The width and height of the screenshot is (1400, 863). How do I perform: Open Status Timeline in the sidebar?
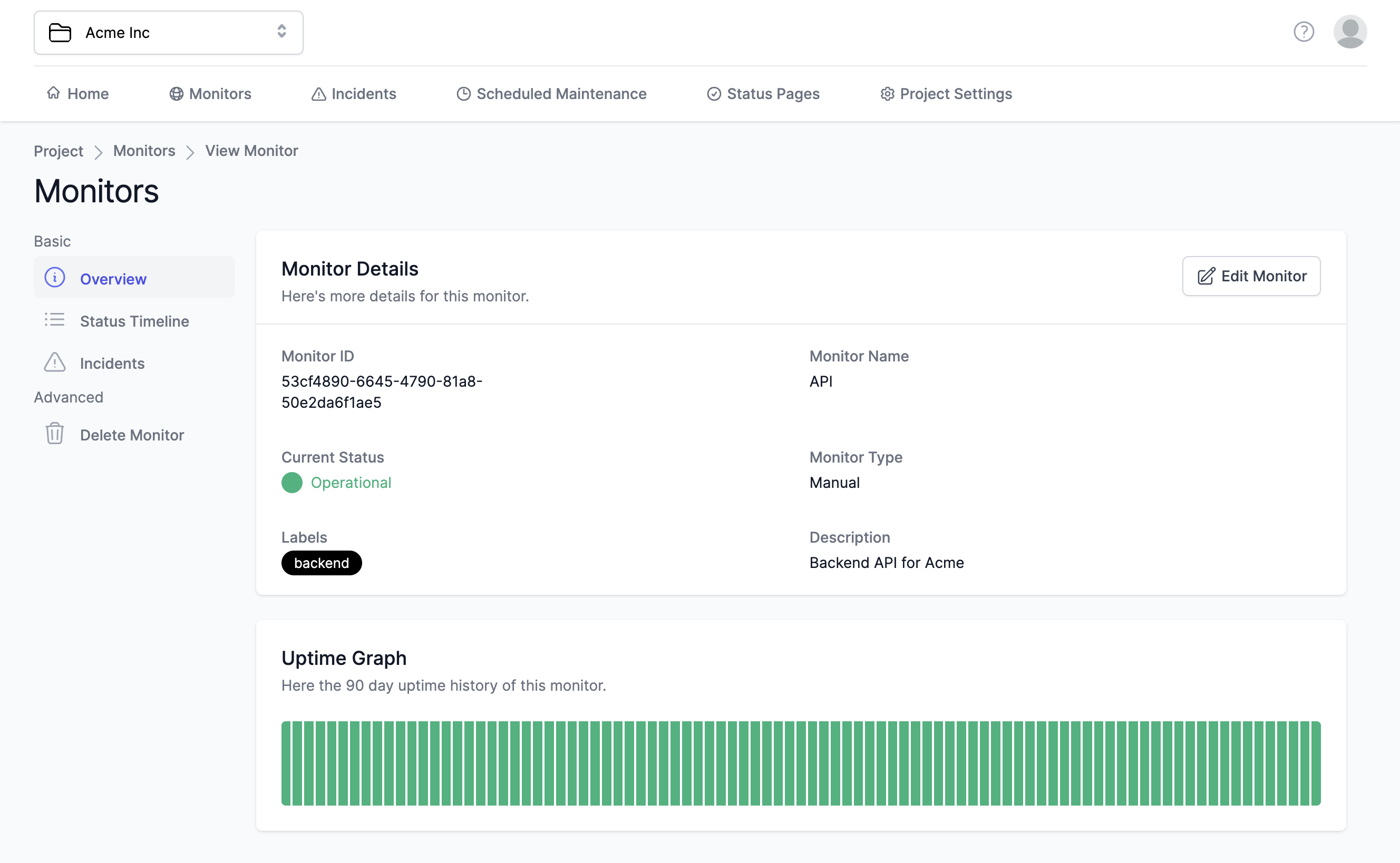pyautogui.click(x=134, y=321)
